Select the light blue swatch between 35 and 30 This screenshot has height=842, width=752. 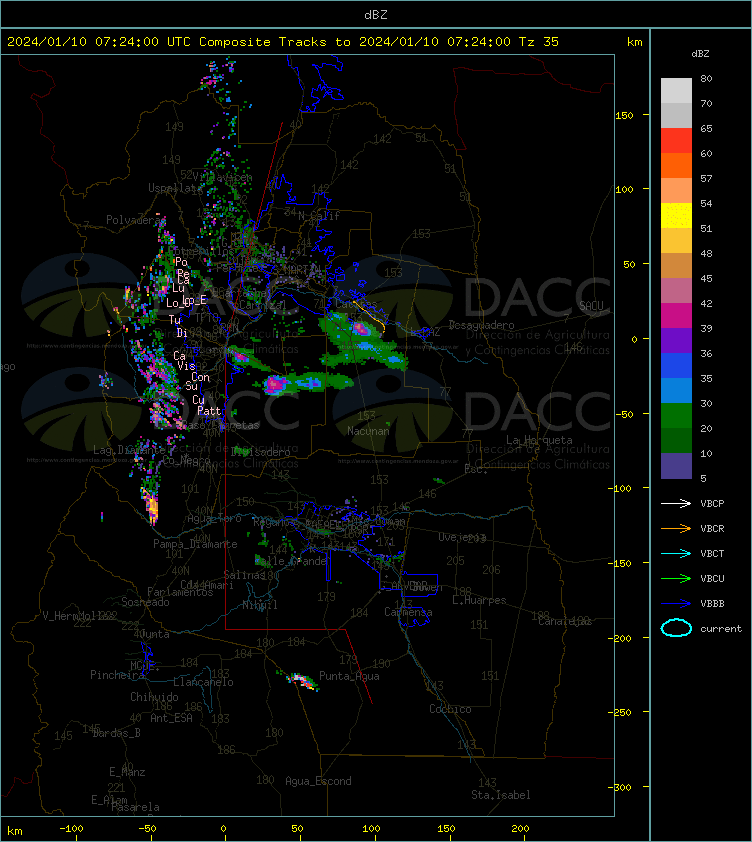[676, 390]
